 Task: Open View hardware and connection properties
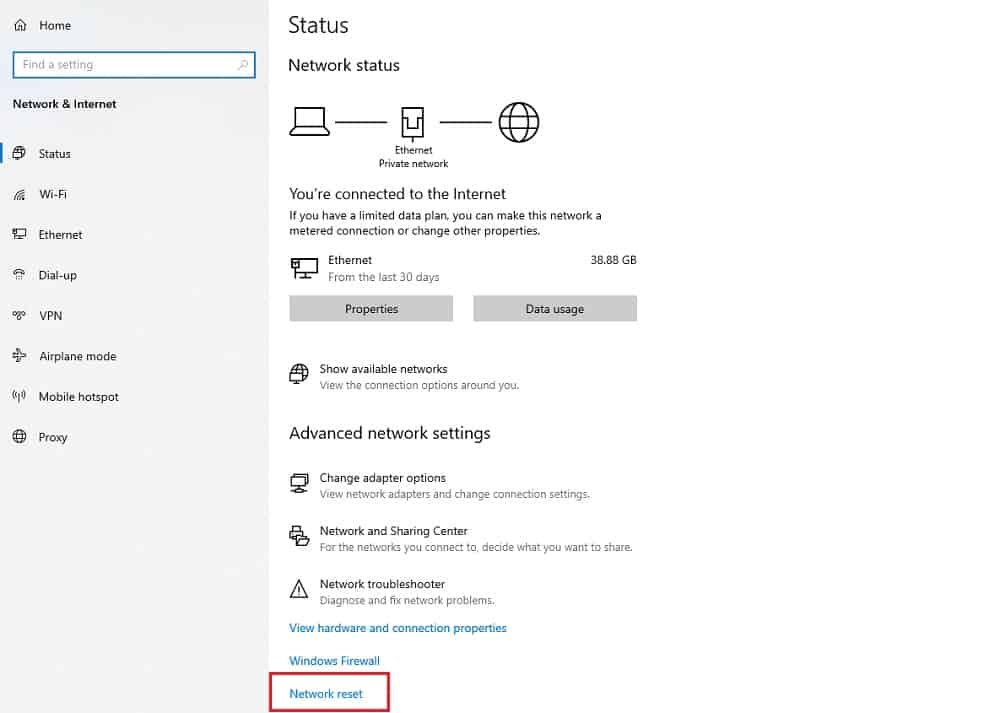(x=397, y=628)
